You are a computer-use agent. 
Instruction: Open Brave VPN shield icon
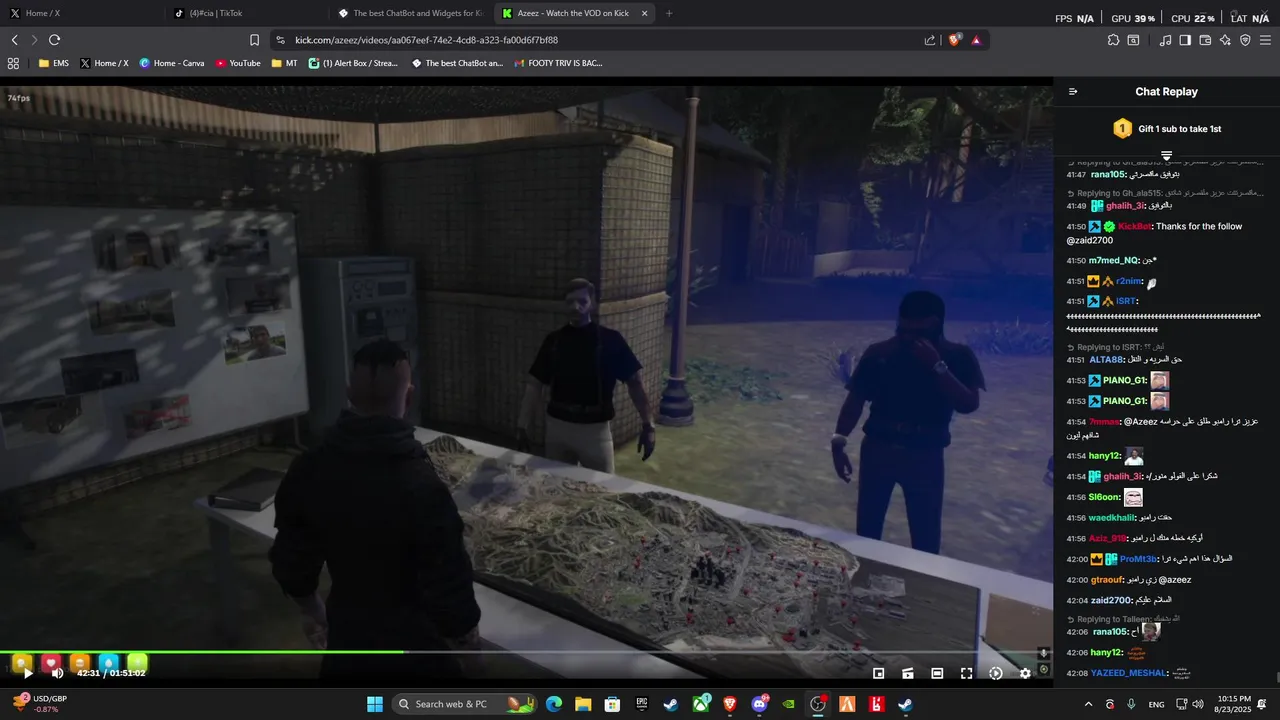pos(1245,40)
